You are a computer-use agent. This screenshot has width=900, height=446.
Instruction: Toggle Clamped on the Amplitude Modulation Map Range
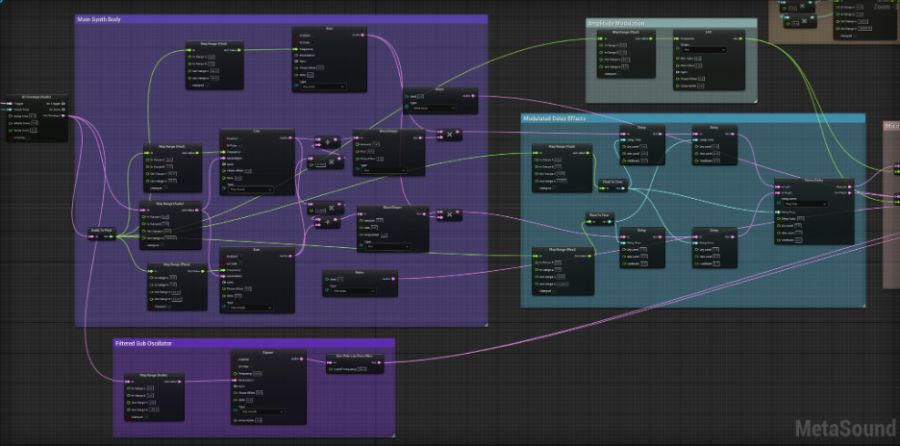pyautogui.click(x=619, y=74)
